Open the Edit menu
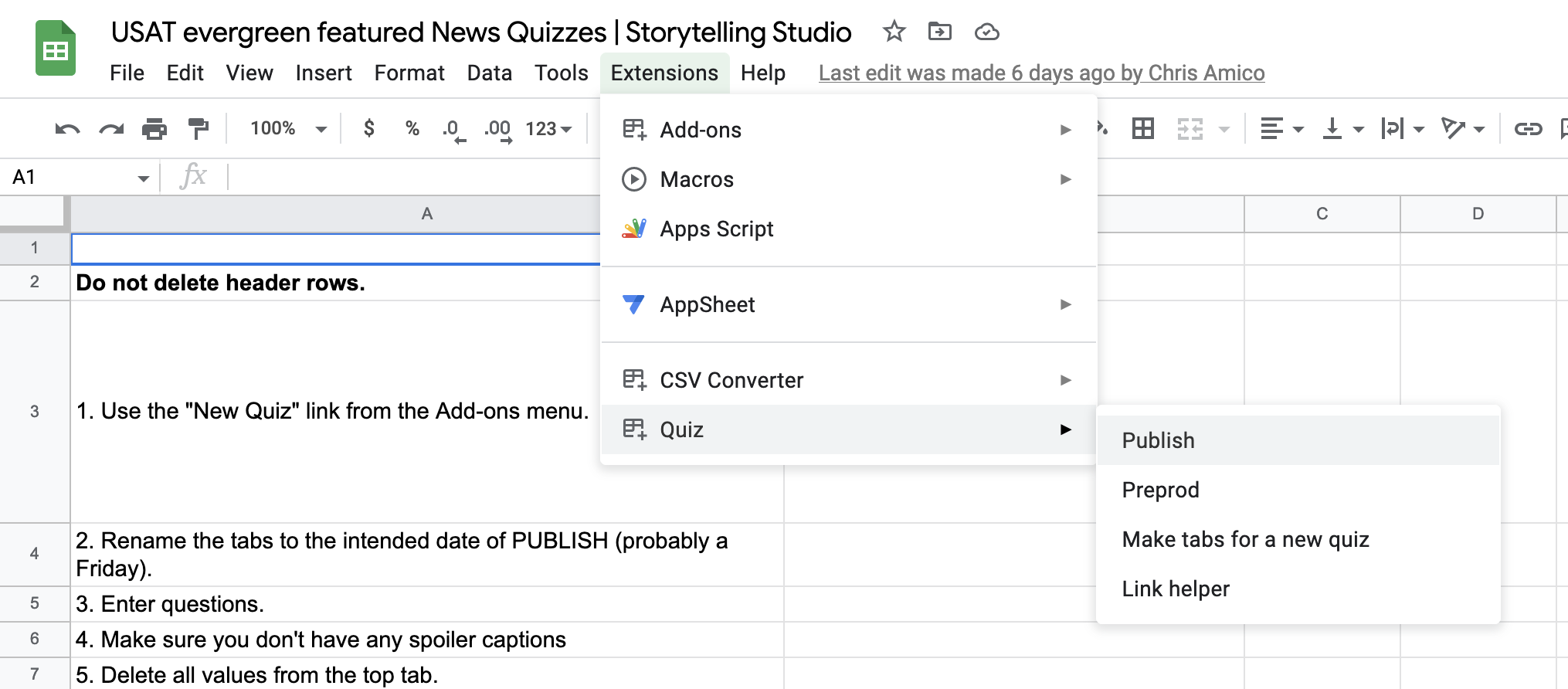This screenshot has width=1568, height=689. coord(185,73)
